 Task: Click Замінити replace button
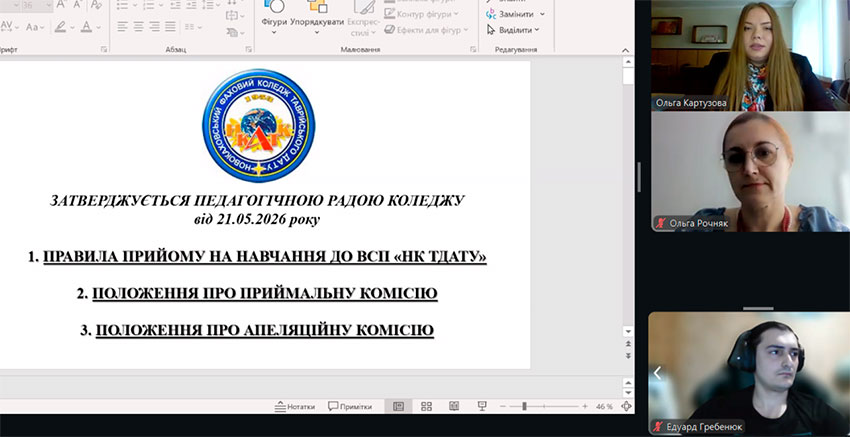(516, 14)
